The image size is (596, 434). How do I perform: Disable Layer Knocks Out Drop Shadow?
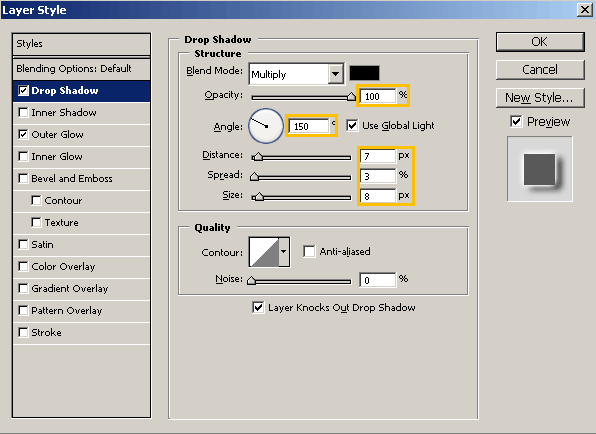[258, 307]
